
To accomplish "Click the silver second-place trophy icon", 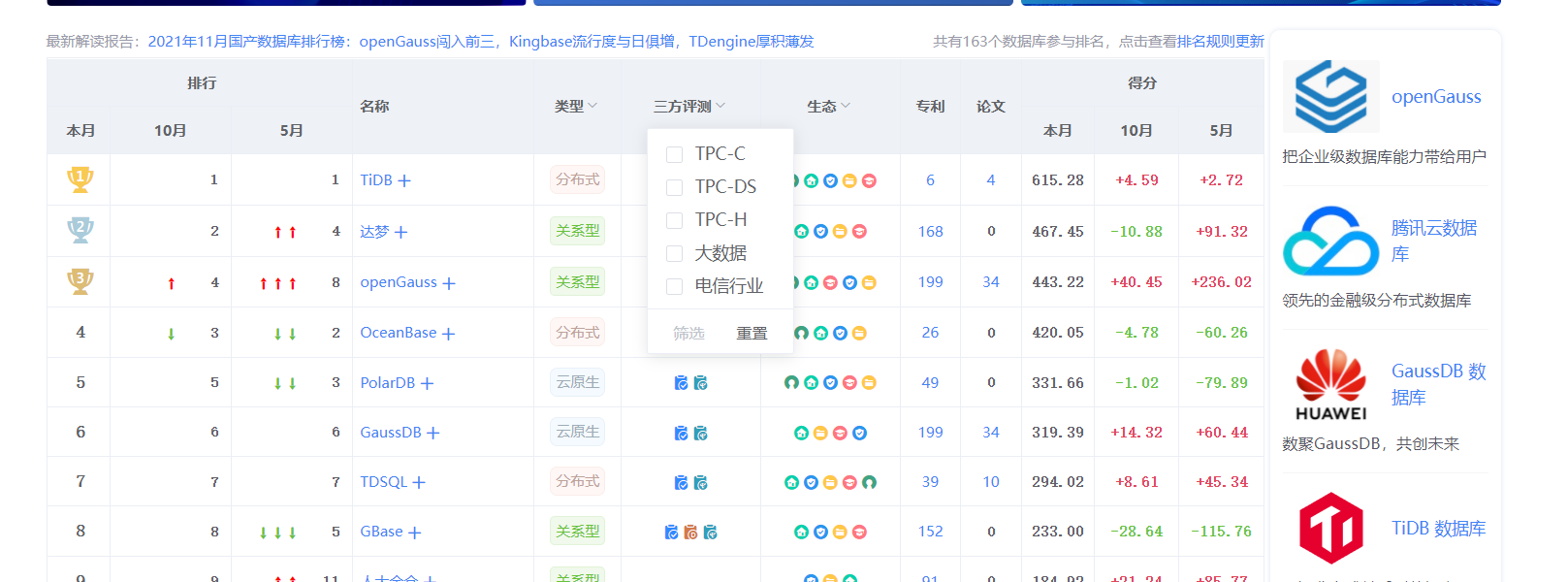I will pos(80,231).
